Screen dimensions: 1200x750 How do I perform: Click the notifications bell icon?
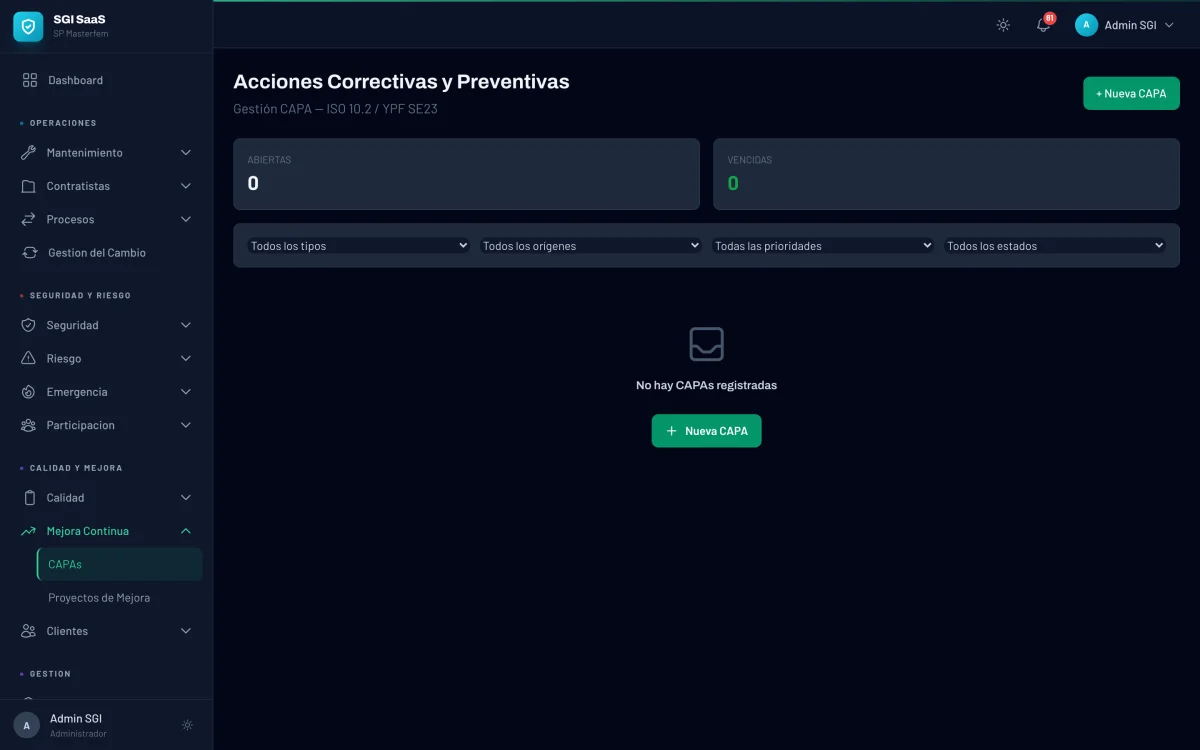[1043, 25]
